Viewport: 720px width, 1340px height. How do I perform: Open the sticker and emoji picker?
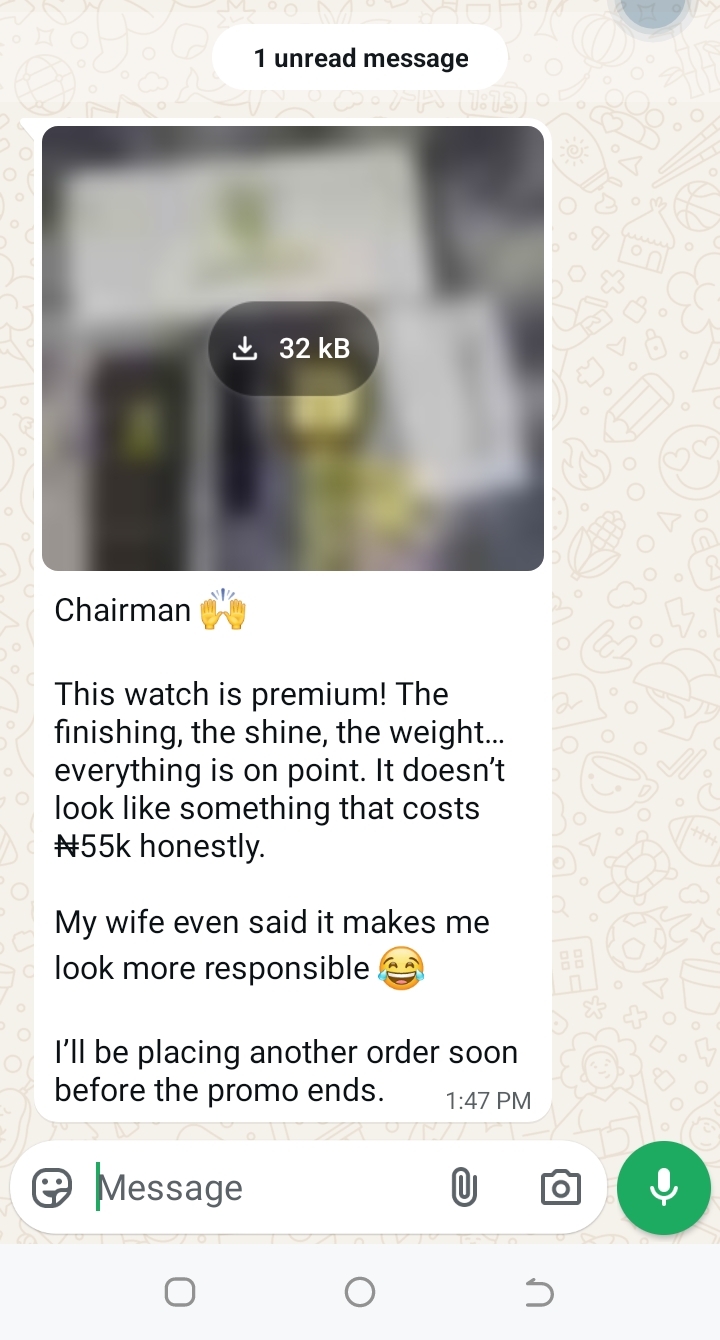pyautogui.click(x=52, y=1188)
